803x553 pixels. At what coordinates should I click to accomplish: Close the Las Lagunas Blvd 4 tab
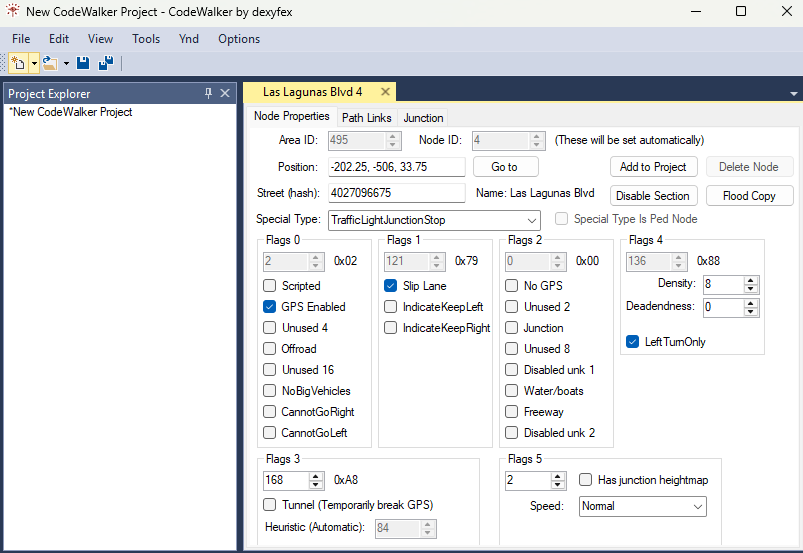point(385,92)
